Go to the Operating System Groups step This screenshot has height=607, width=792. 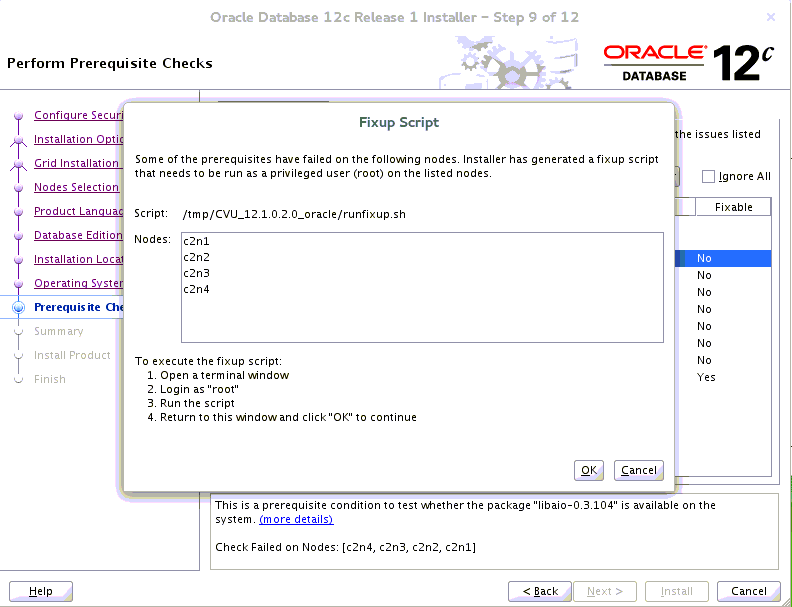click(x=78, y=283)
